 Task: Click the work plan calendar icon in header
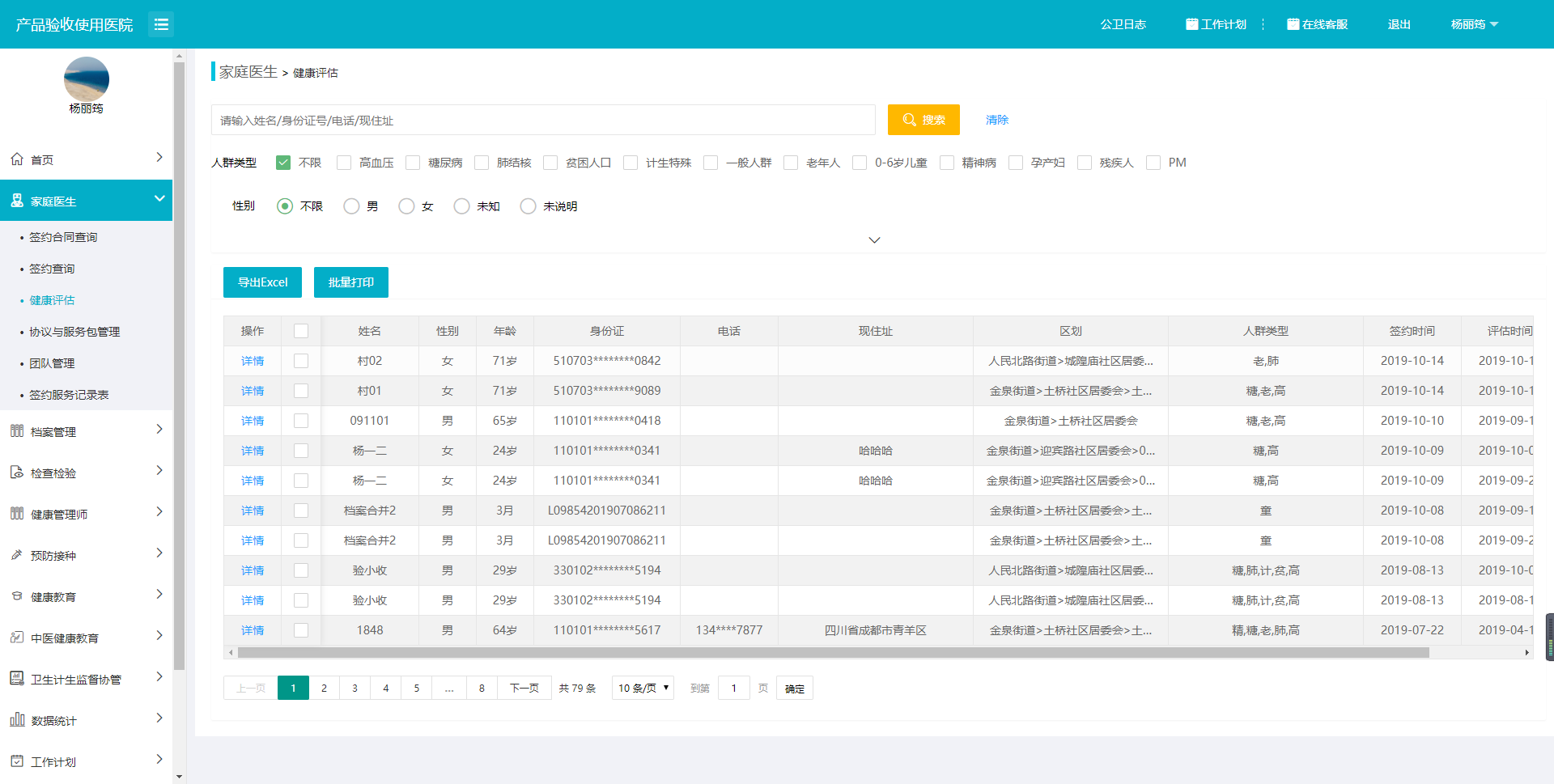click(x=1191, y=24)
